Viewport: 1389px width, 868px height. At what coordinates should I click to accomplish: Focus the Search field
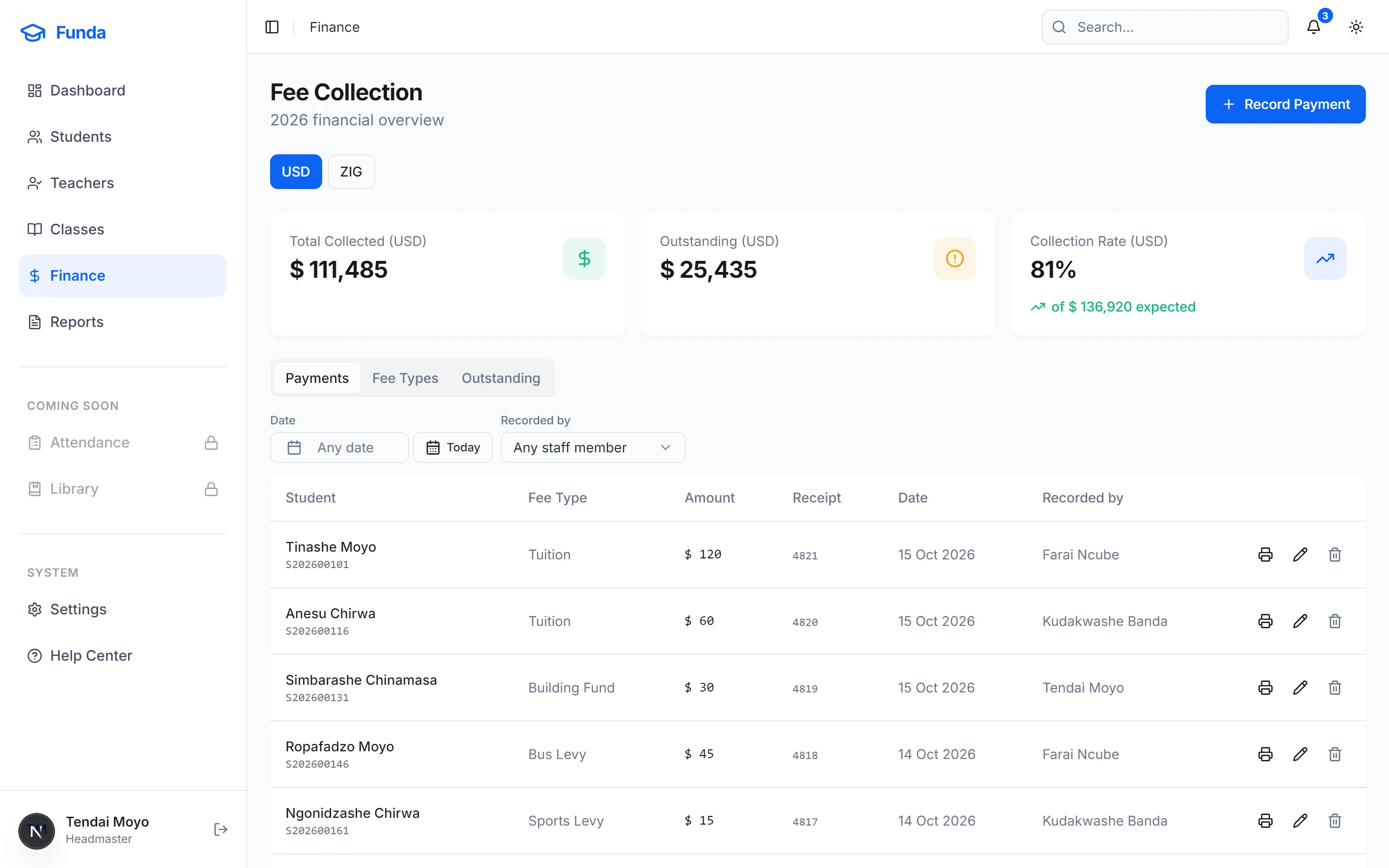click(1165, 27)
